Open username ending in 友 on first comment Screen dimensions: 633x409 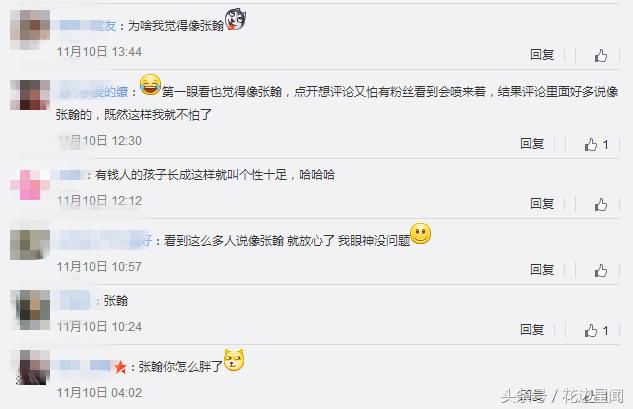(x=88, y=26)
